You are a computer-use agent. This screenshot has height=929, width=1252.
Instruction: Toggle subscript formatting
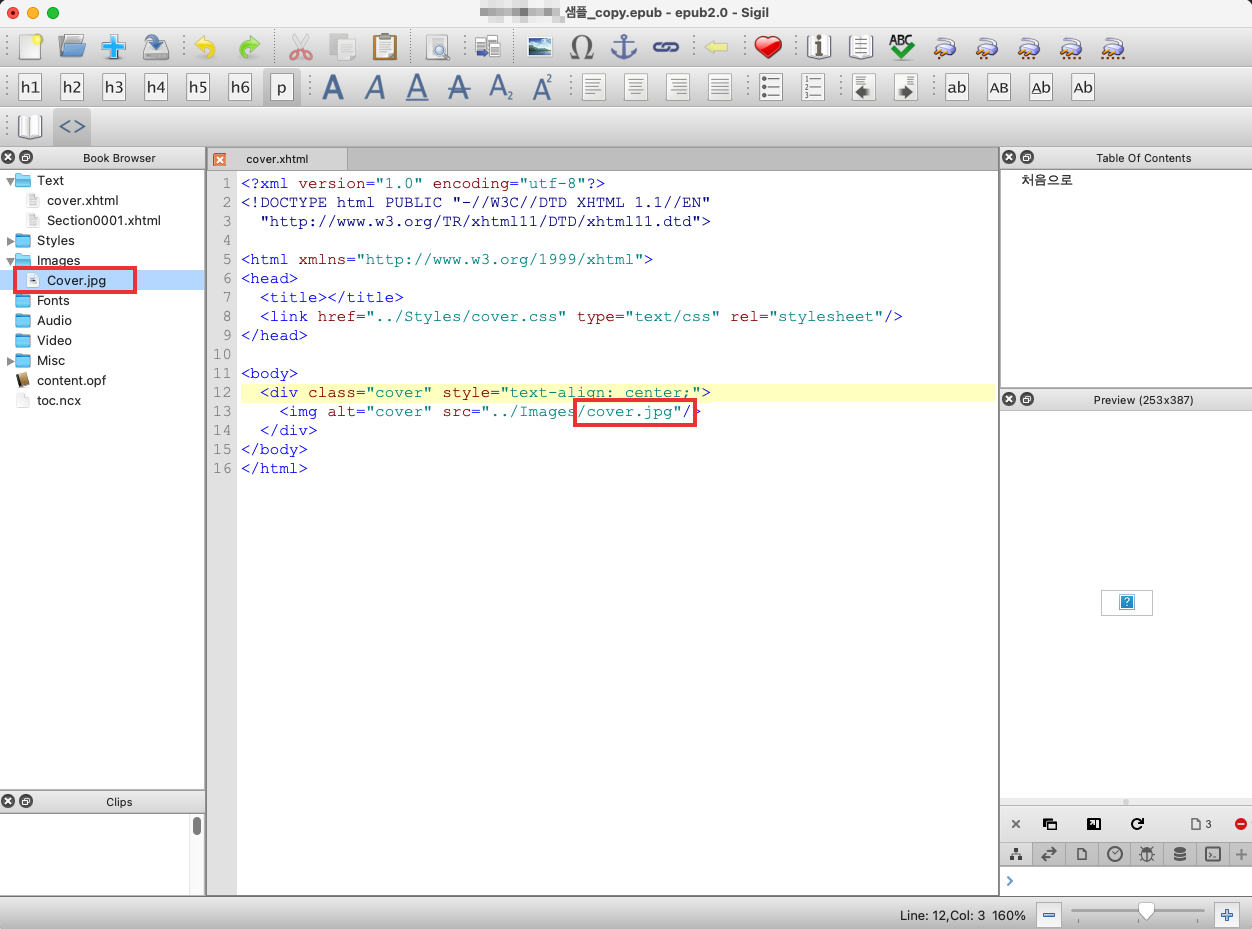point(501,87)
